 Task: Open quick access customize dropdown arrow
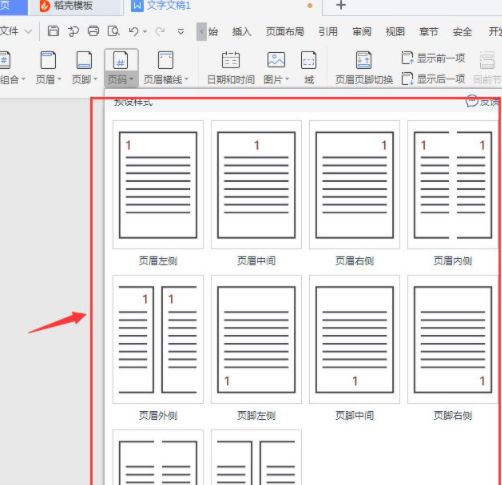tap(181, 32)
